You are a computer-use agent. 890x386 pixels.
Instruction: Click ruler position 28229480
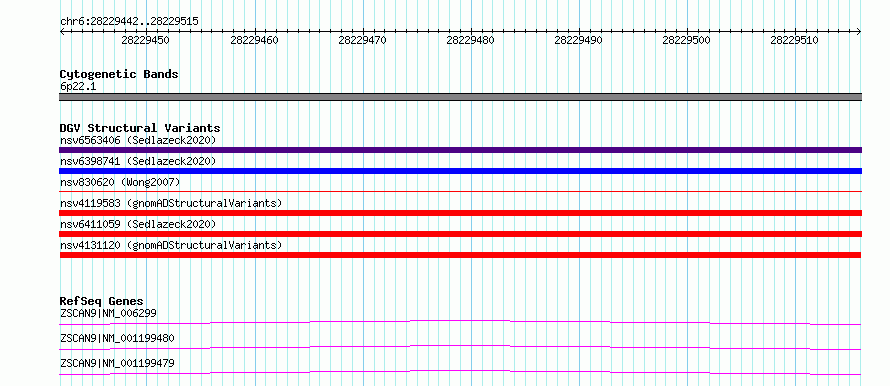pyautogui.click(x=471, y=40)
